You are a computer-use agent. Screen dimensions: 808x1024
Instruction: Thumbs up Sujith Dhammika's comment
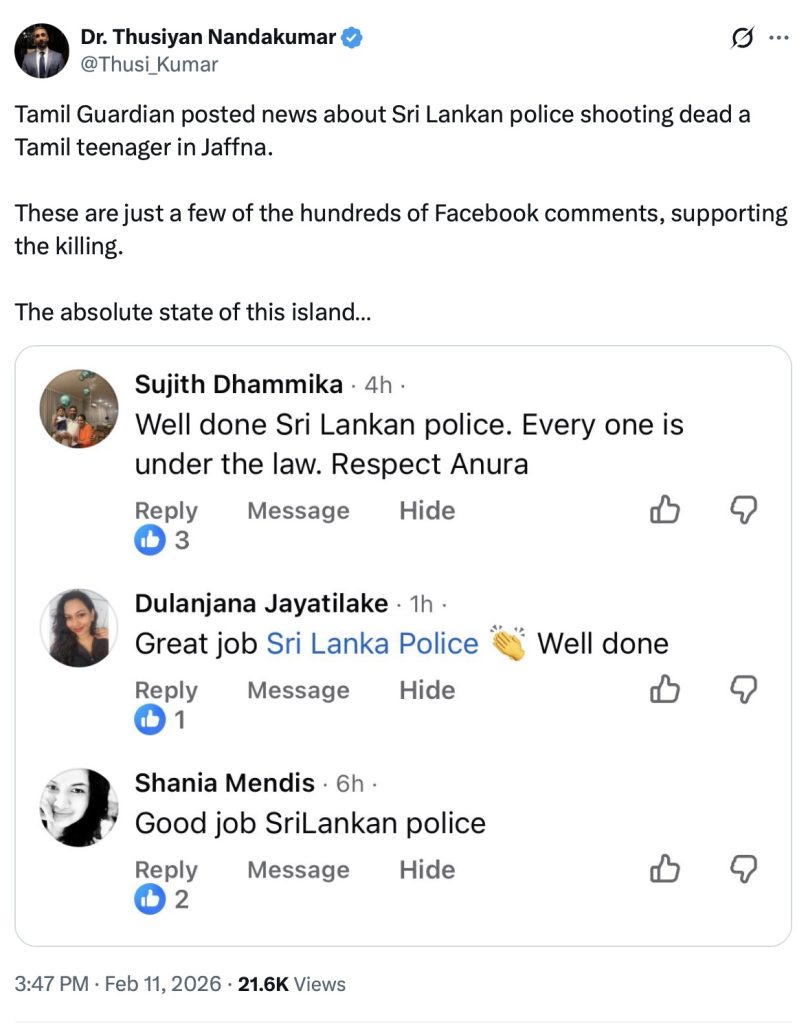(x=665, y=511)
